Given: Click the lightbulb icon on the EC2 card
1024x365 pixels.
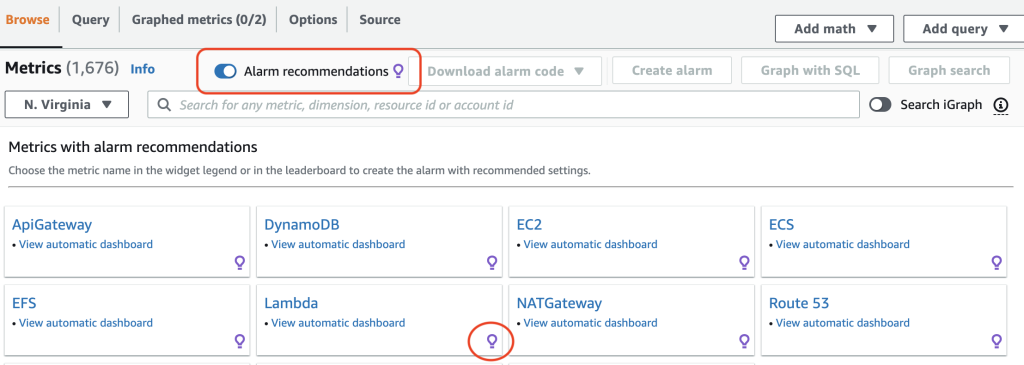Looking at the screenshot, I should pos(744,262).
